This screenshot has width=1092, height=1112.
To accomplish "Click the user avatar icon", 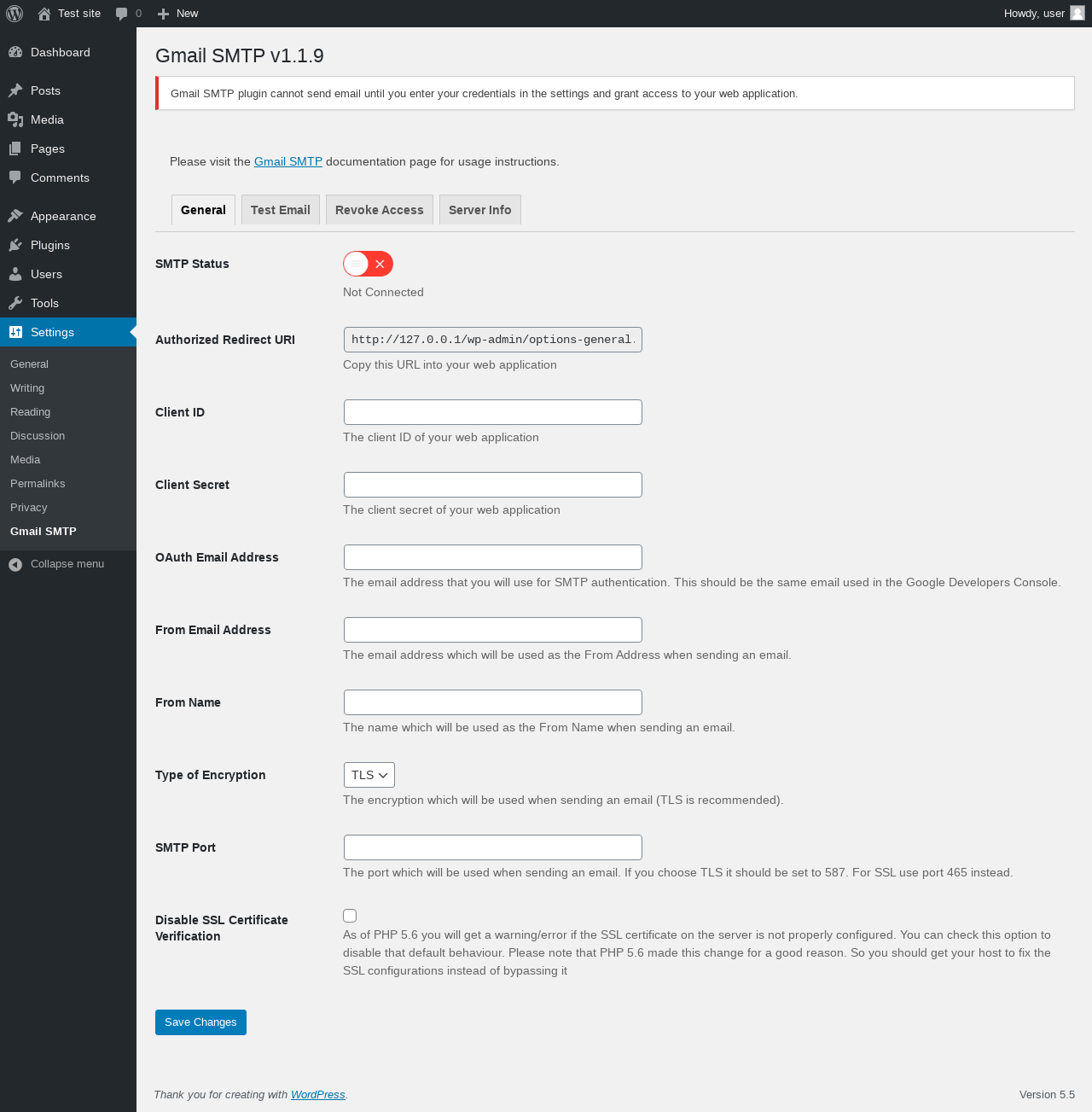I will (x=1077, y=13).
